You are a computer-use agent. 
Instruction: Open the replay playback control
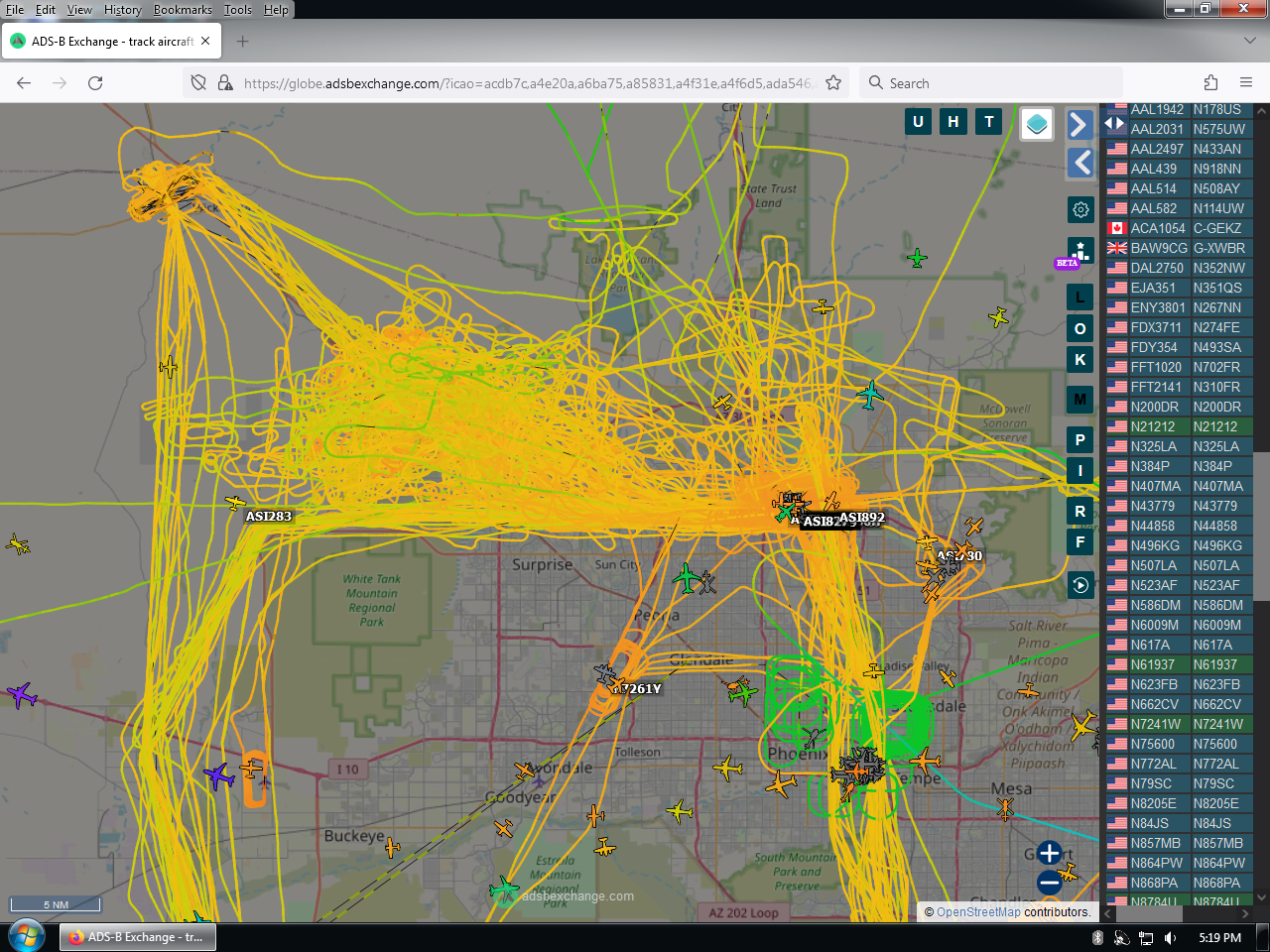1080,585
